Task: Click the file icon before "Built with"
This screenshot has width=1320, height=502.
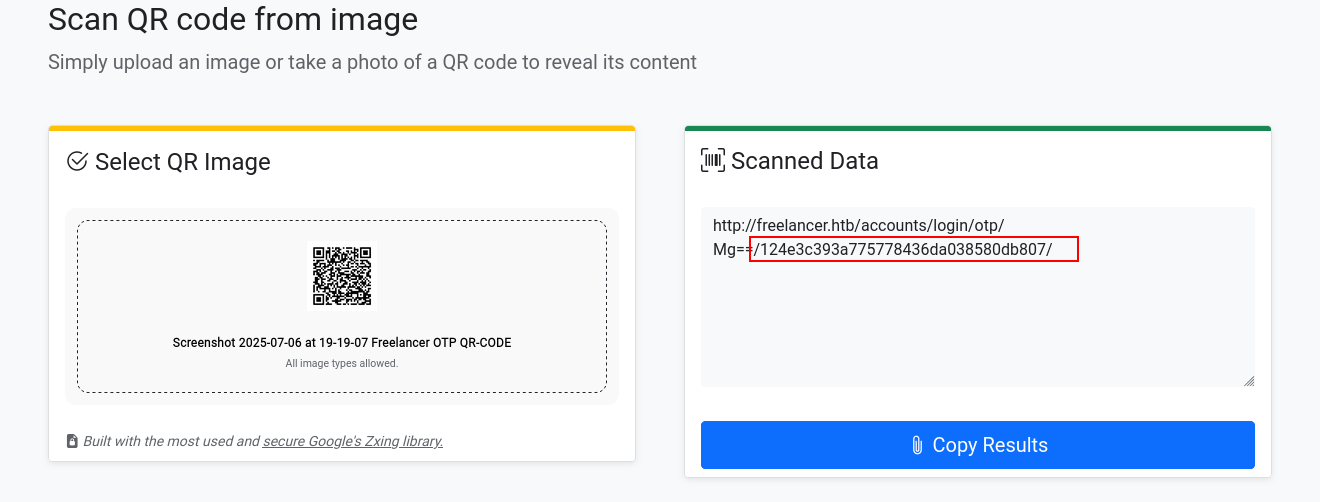Action: 72,441
